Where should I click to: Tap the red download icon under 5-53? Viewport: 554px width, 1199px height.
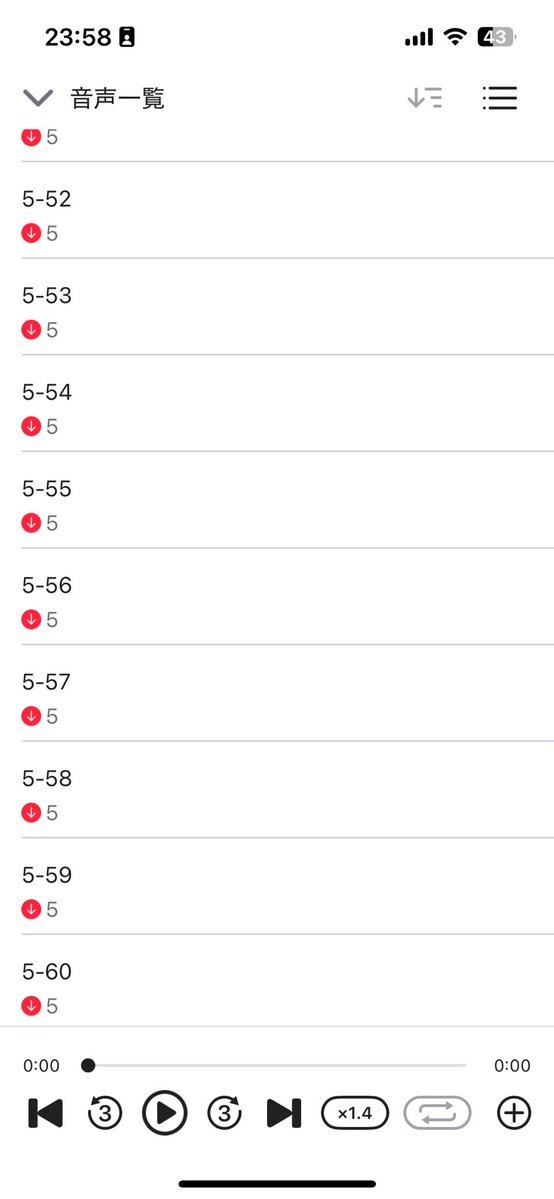[31, 330]
